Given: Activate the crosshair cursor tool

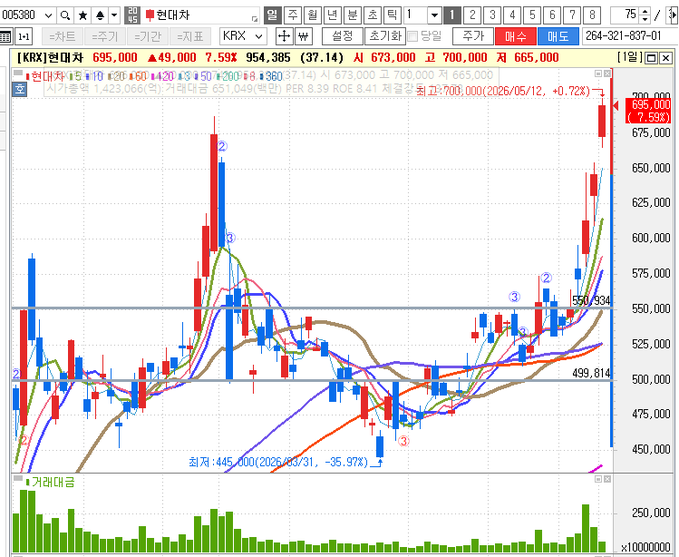Looking at the screenshot, I should click(284, 36).
